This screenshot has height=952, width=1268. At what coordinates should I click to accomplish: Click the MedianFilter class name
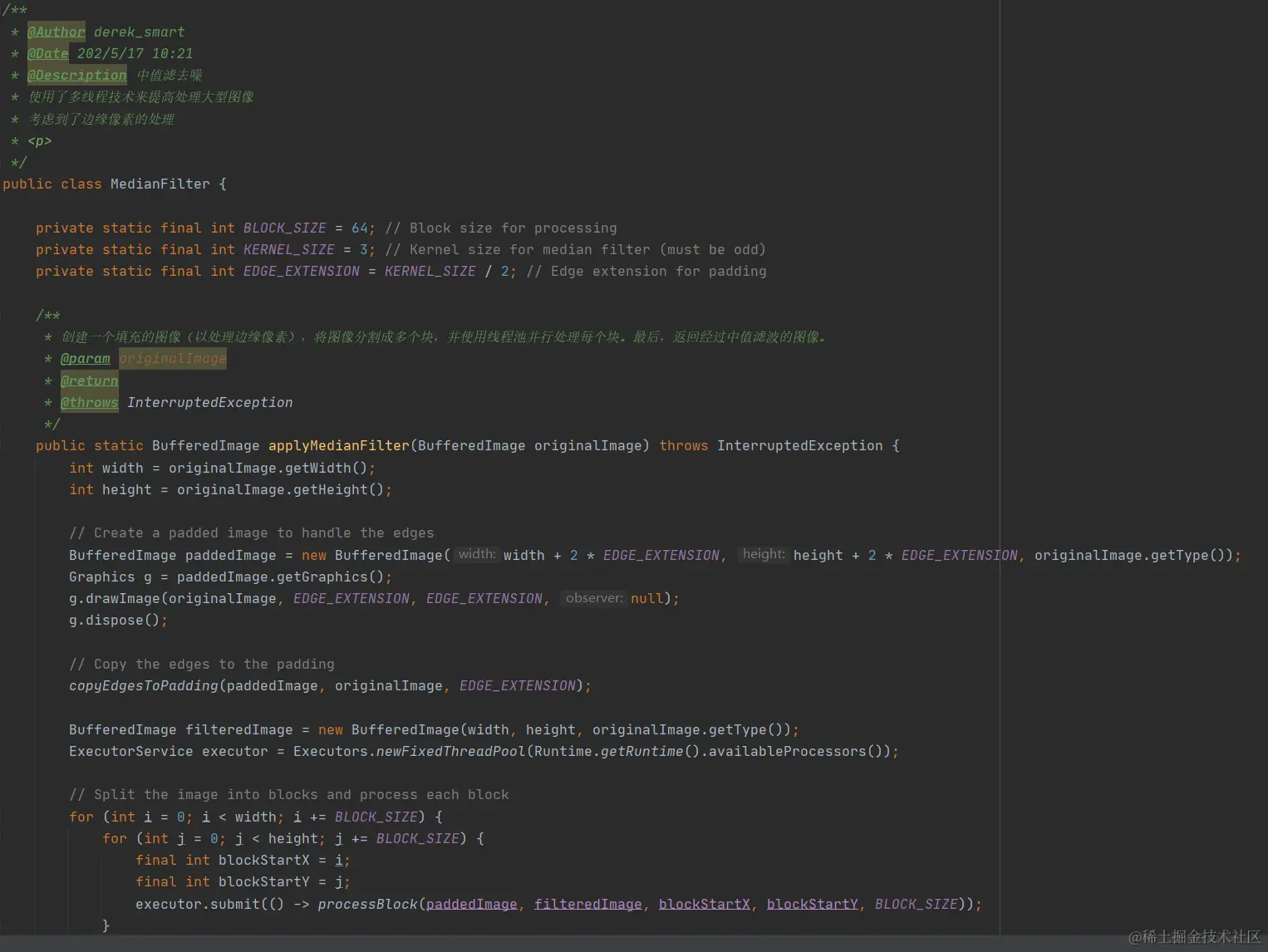160,184
